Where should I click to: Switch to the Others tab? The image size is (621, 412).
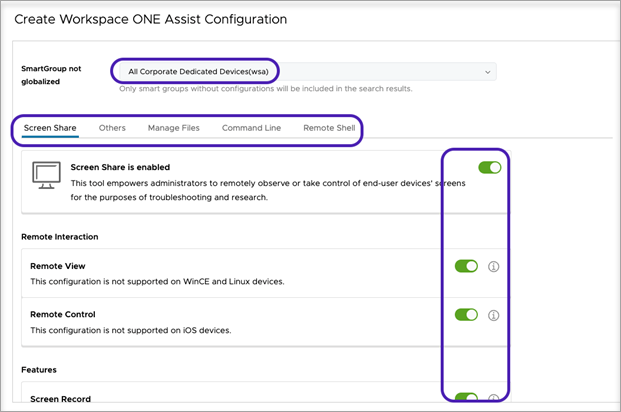tap(112, 128)
